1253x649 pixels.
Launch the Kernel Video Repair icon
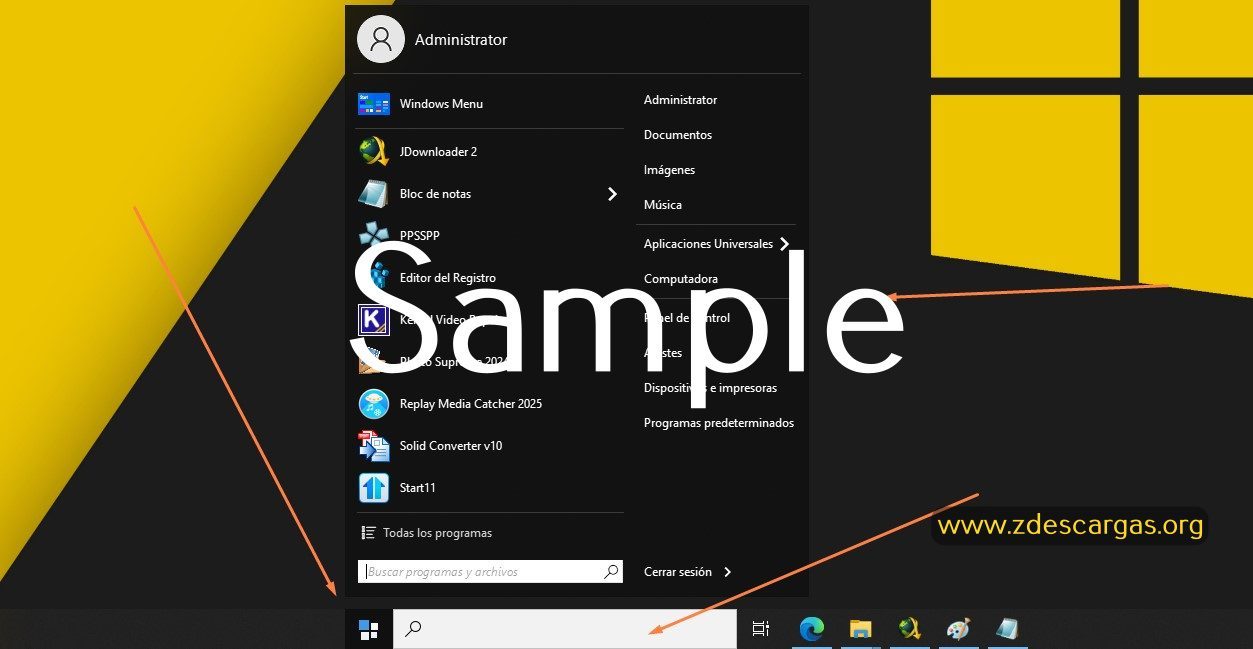pyautogui.click(x=373, y=320)
